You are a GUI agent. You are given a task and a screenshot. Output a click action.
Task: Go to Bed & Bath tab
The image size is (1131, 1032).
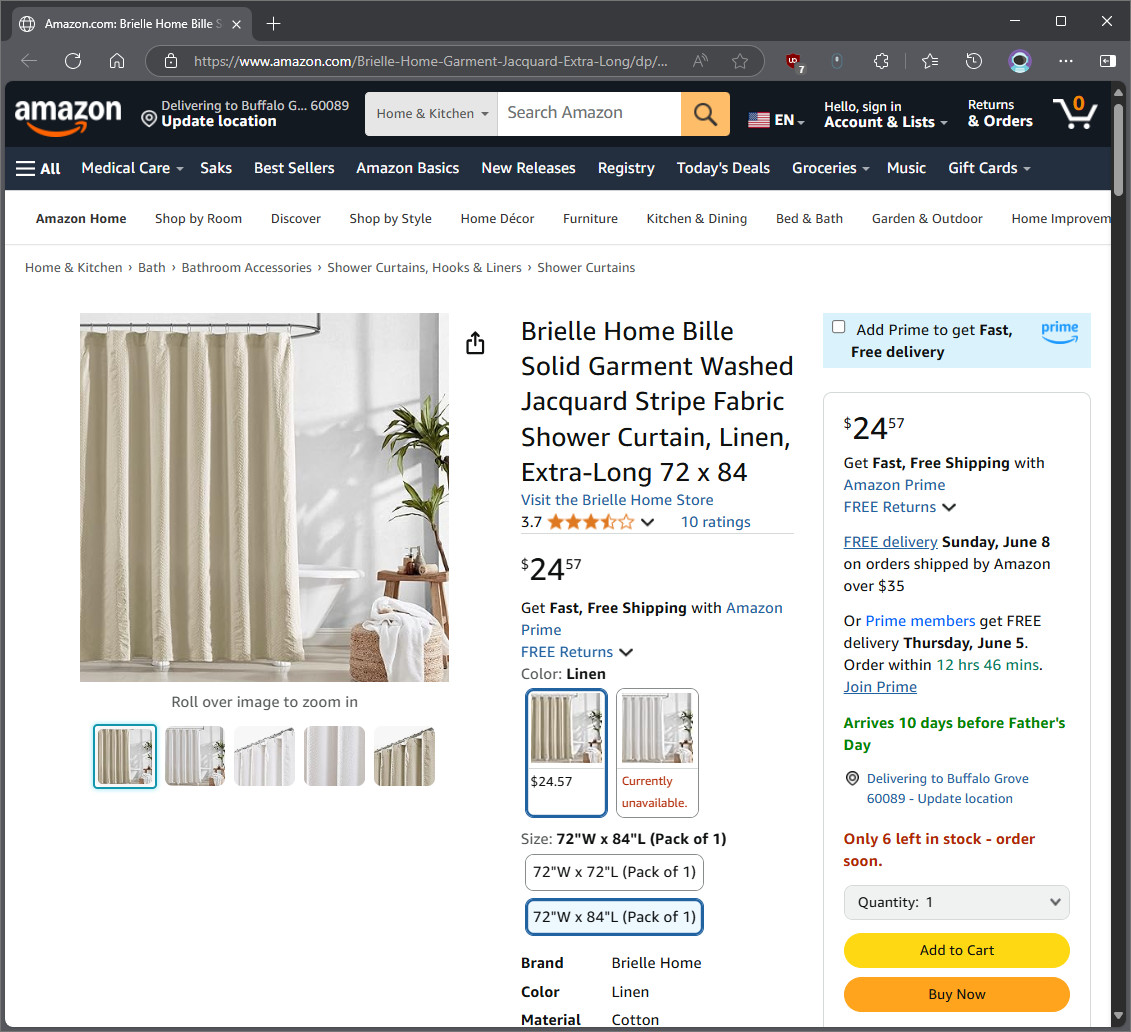pos(809,219)
